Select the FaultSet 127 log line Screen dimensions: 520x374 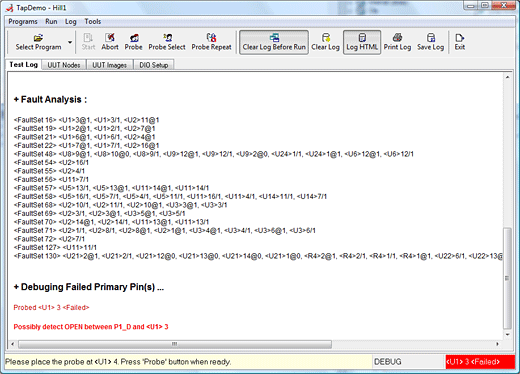tap(55, 247)
